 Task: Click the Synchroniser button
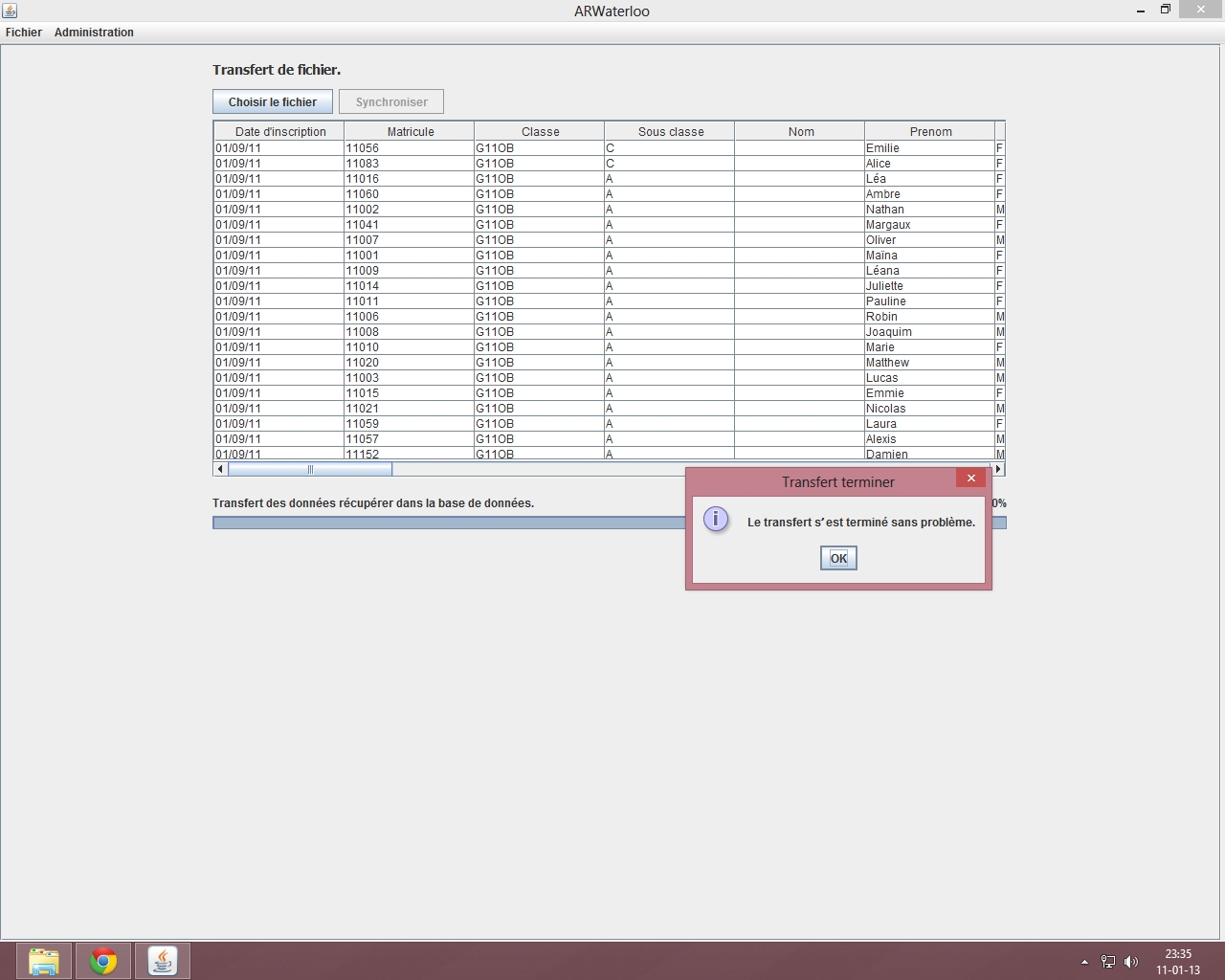coord(391,102)
